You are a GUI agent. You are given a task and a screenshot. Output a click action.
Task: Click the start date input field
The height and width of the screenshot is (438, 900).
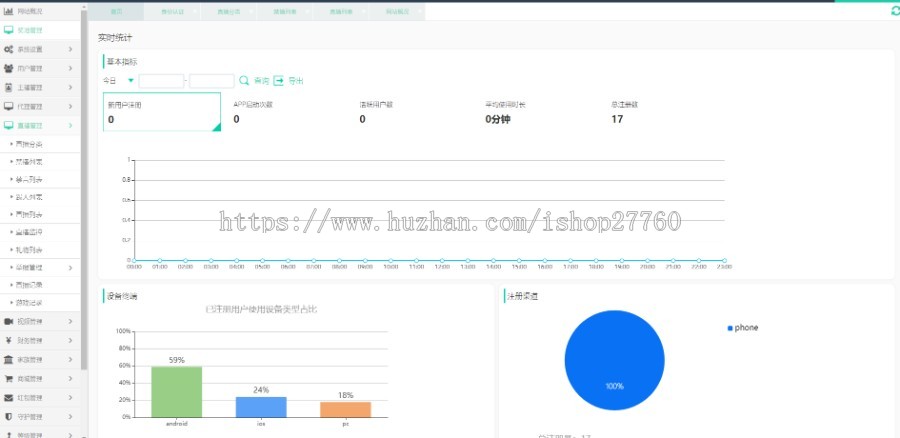tap(161, 81)
